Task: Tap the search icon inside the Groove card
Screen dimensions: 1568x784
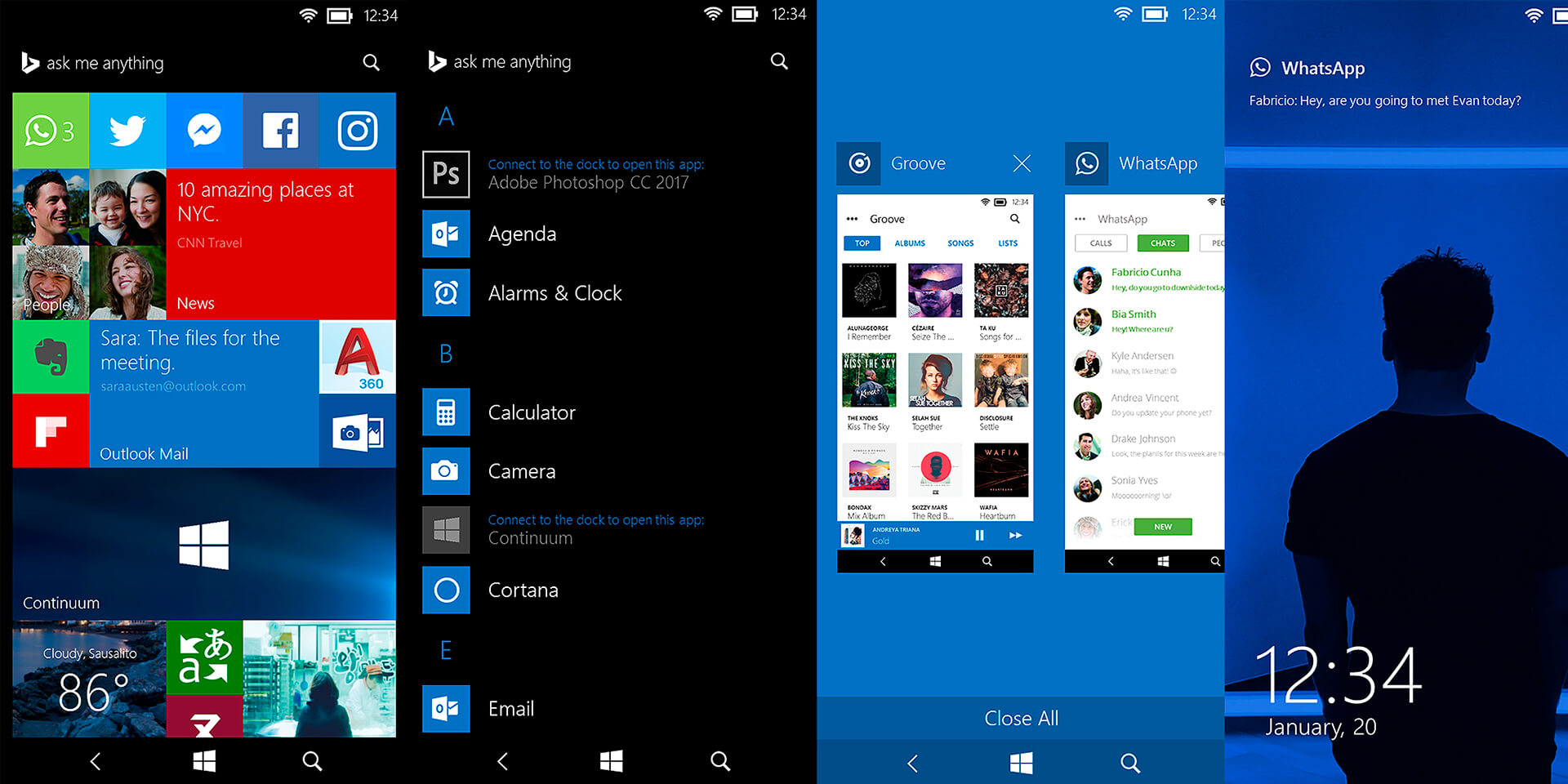Action: tap(1015, 219)
